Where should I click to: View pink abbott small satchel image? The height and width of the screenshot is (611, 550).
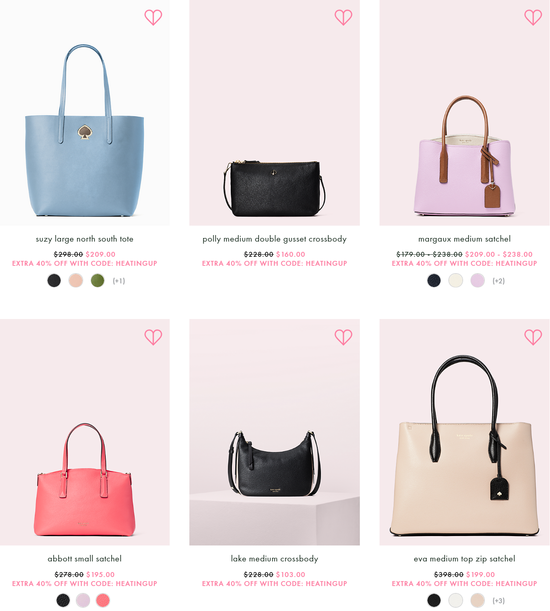pyautogui.click(x=85, y=432)
